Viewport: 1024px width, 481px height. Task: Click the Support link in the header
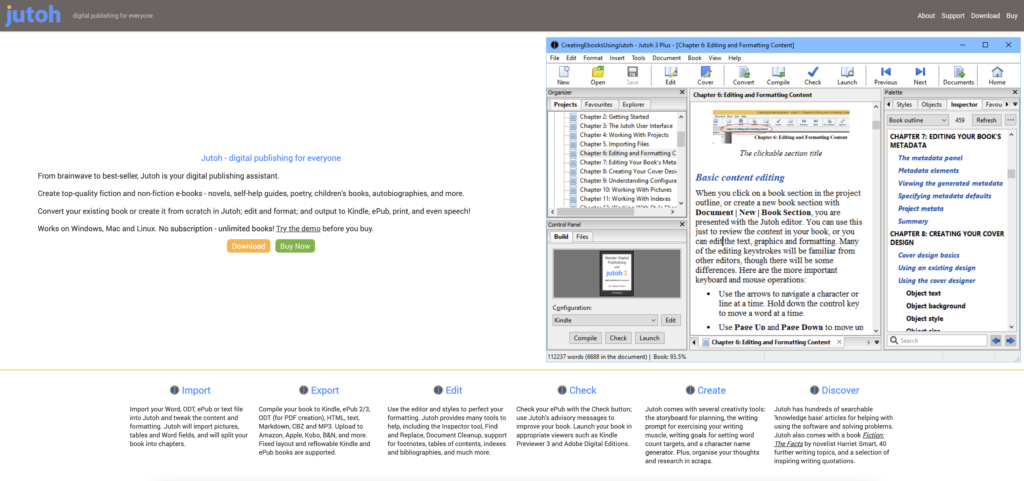[953, 16]
